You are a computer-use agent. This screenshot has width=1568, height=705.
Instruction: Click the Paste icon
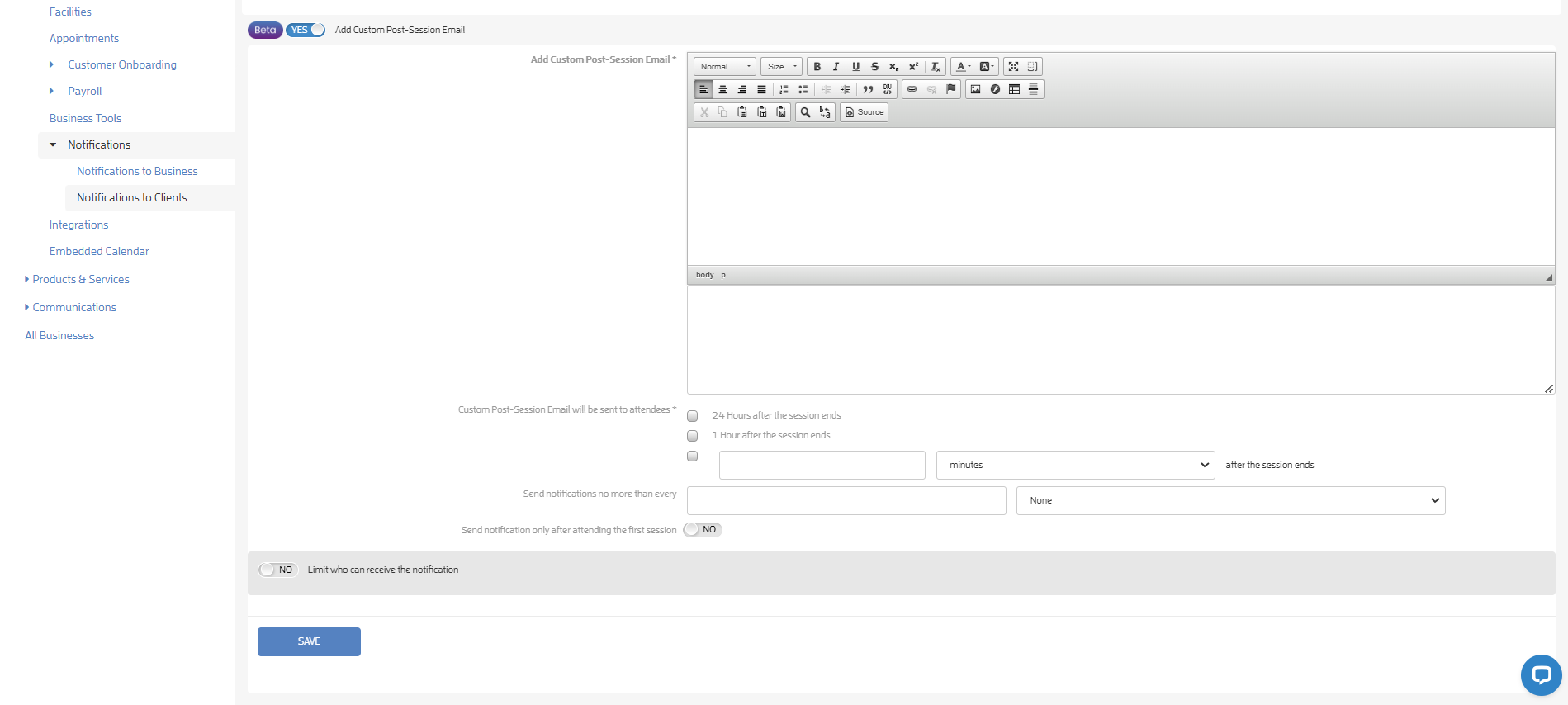click(x=741, y=112)
